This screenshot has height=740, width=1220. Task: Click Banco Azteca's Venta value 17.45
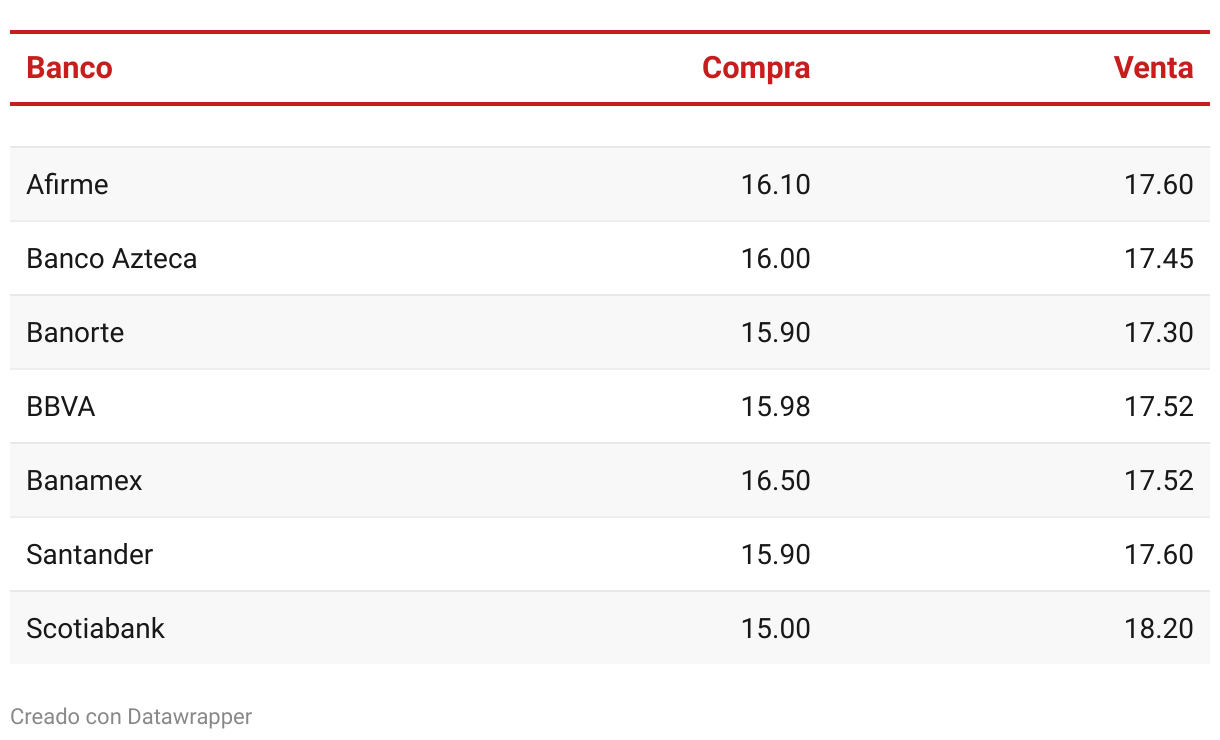click(1159, 259)
